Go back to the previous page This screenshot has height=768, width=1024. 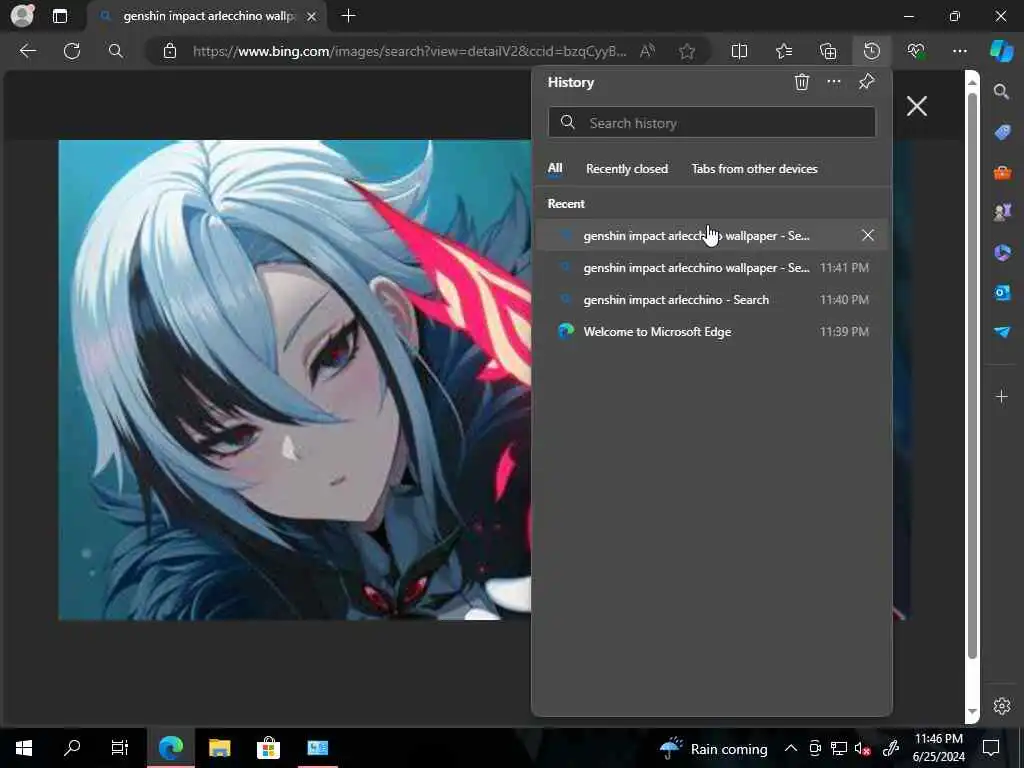coord(27,51)
